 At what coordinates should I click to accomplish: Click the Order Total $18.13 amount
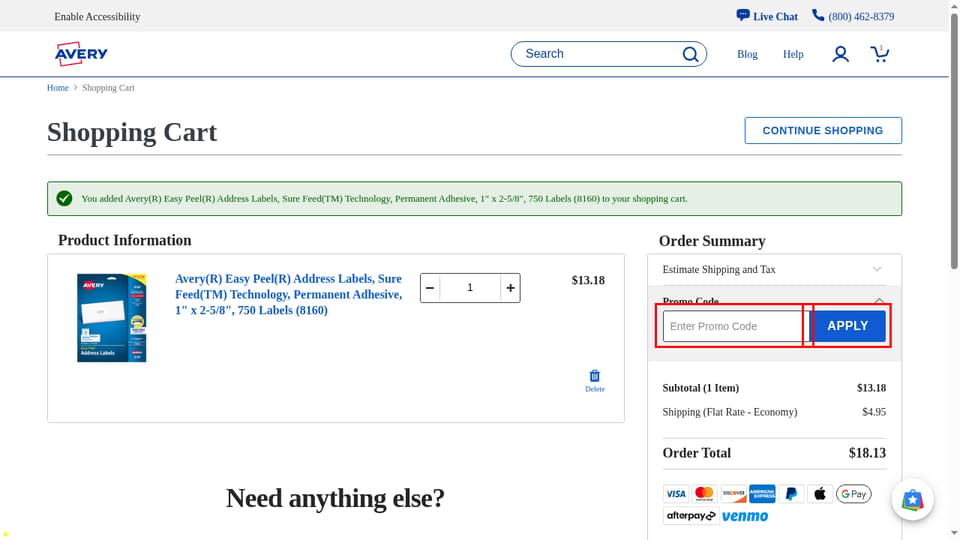coord(867,453)
